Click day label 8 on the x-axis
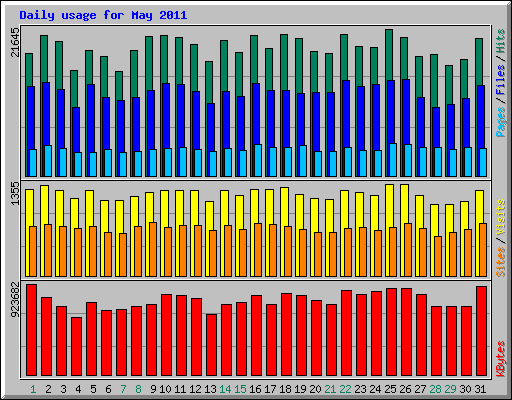512x400 pixels. (138, 389)
